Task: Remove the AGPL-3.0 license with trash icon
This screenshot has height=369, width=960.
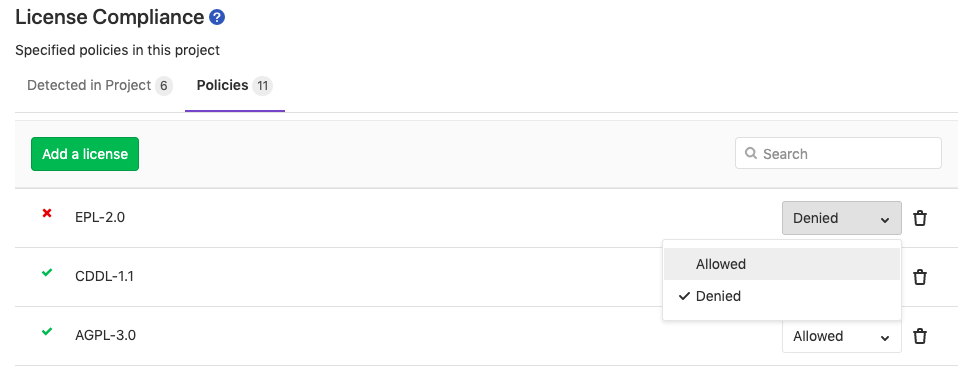Action: [920, 336]
